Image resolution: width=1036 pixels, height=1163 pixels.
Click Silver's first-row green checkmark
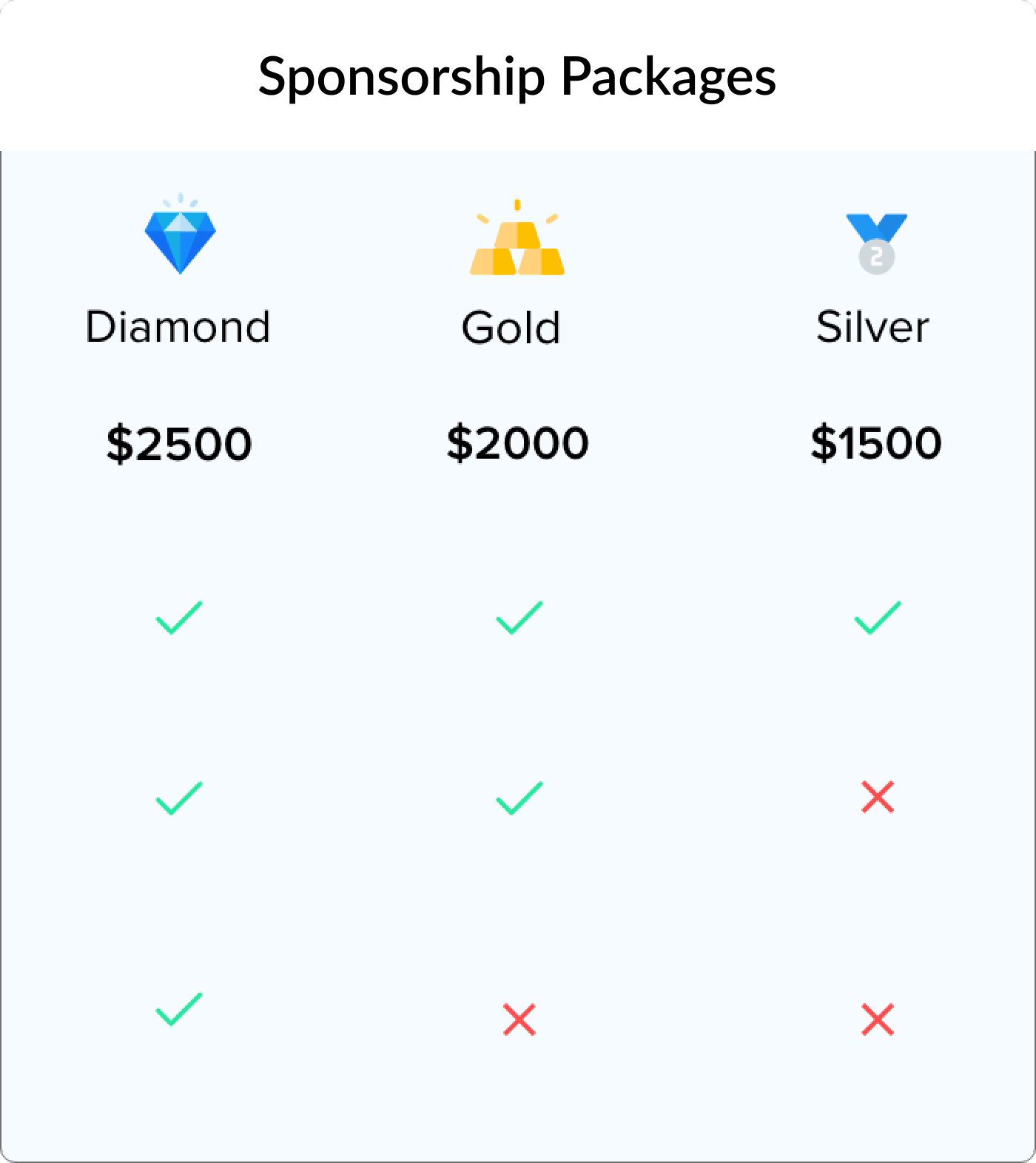(878, 618)
